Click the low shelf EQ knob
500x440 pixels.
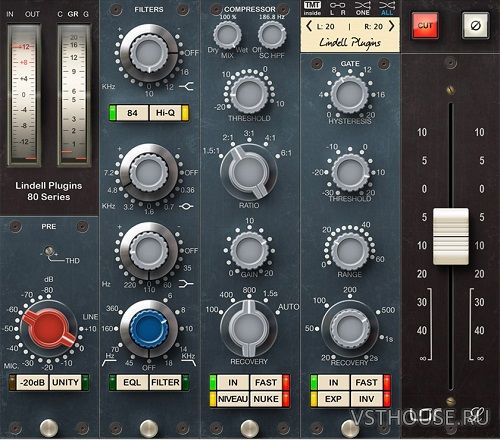149,251
